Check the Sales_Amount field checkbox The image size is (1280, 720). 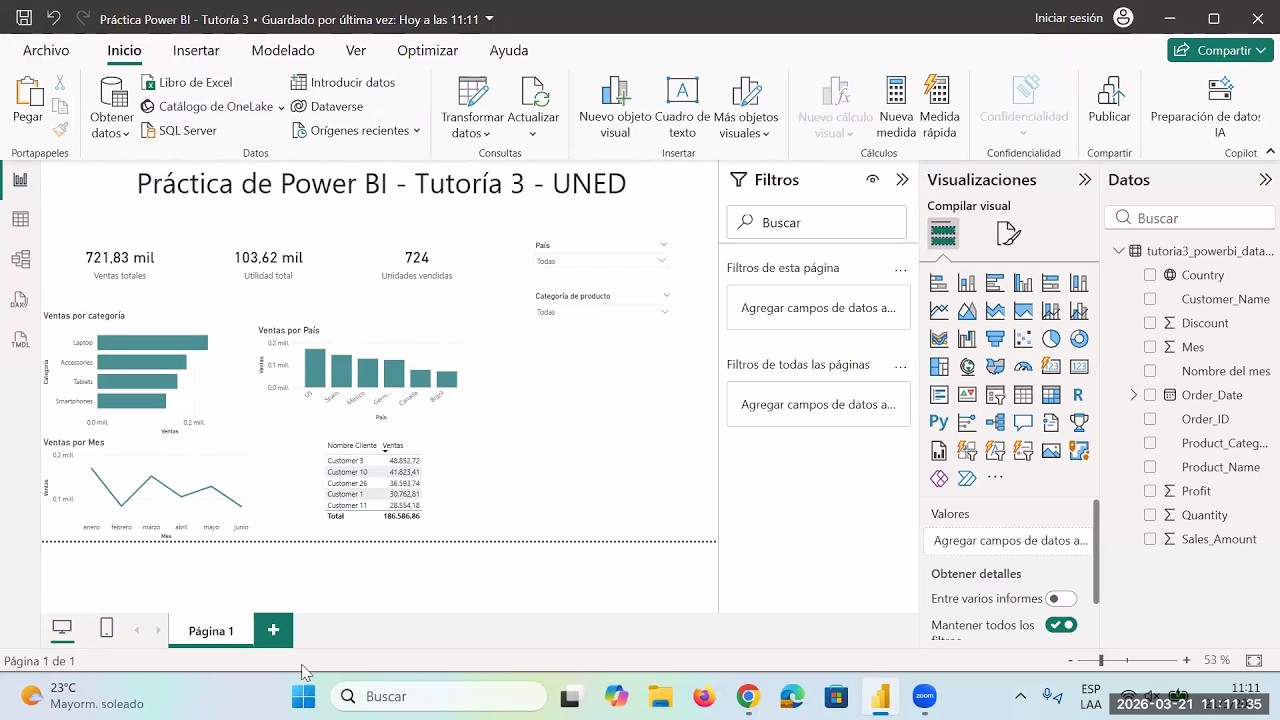coord(1150,539)
